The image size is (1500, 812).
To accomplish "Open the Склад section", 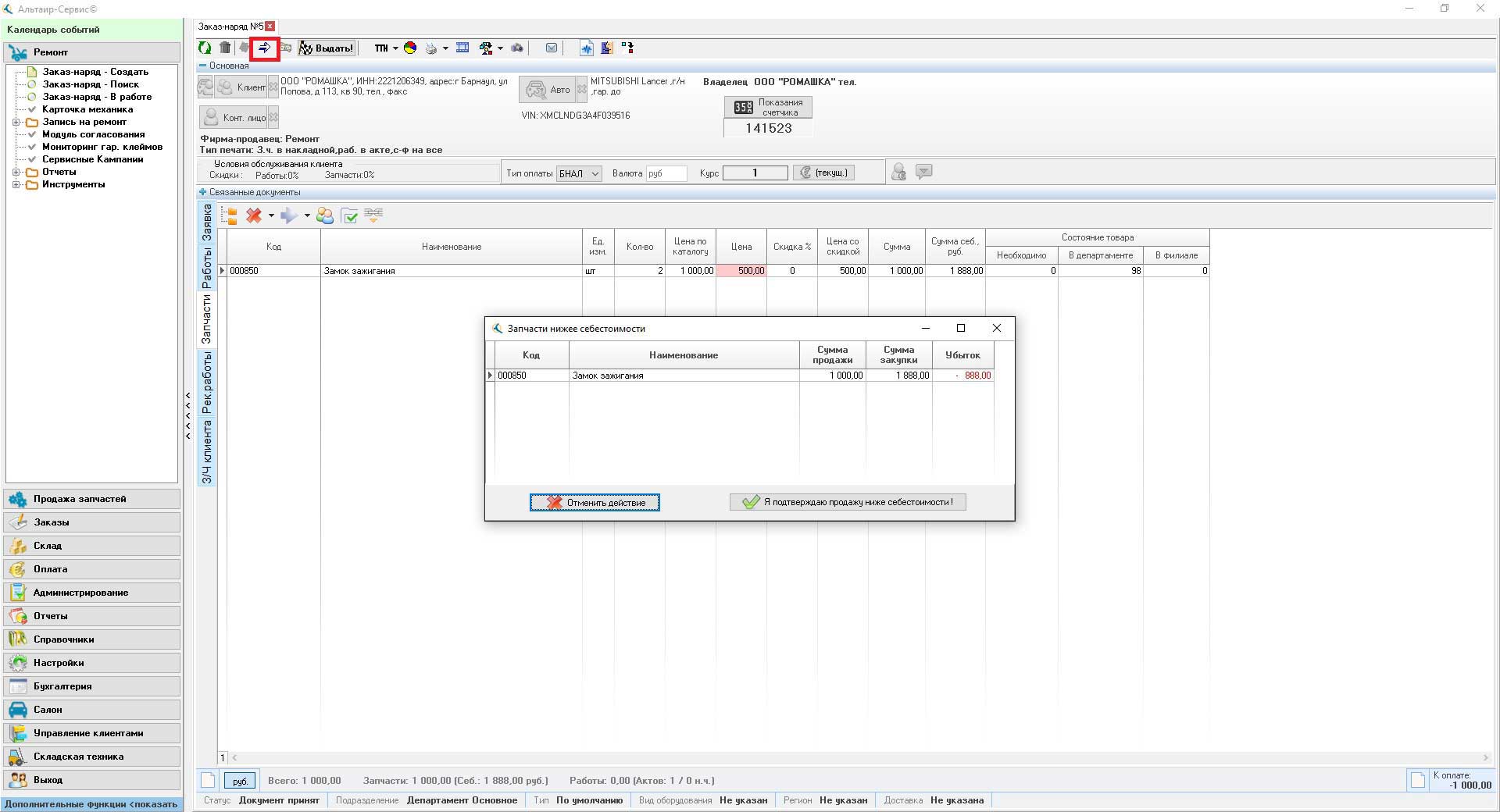I will click(92, 546).
